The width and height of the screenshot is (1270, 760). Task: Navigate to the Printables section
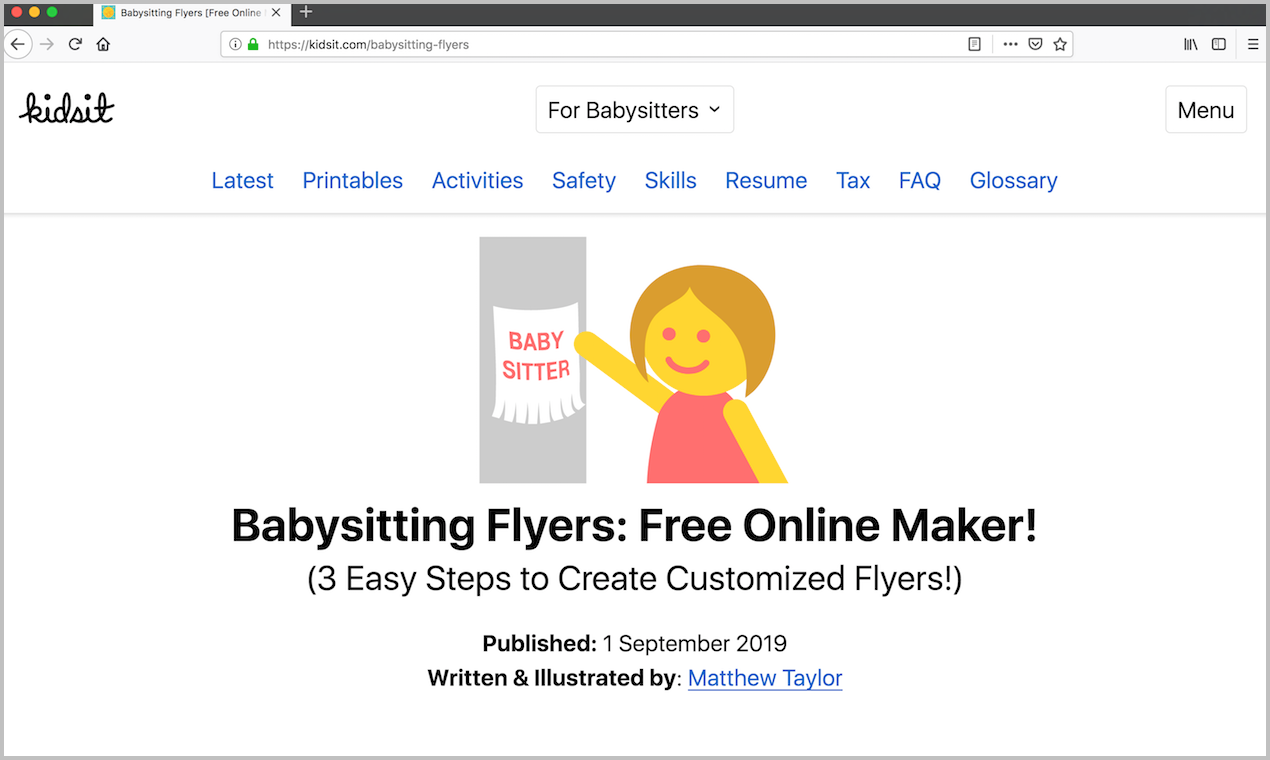[x=352, y=180]
